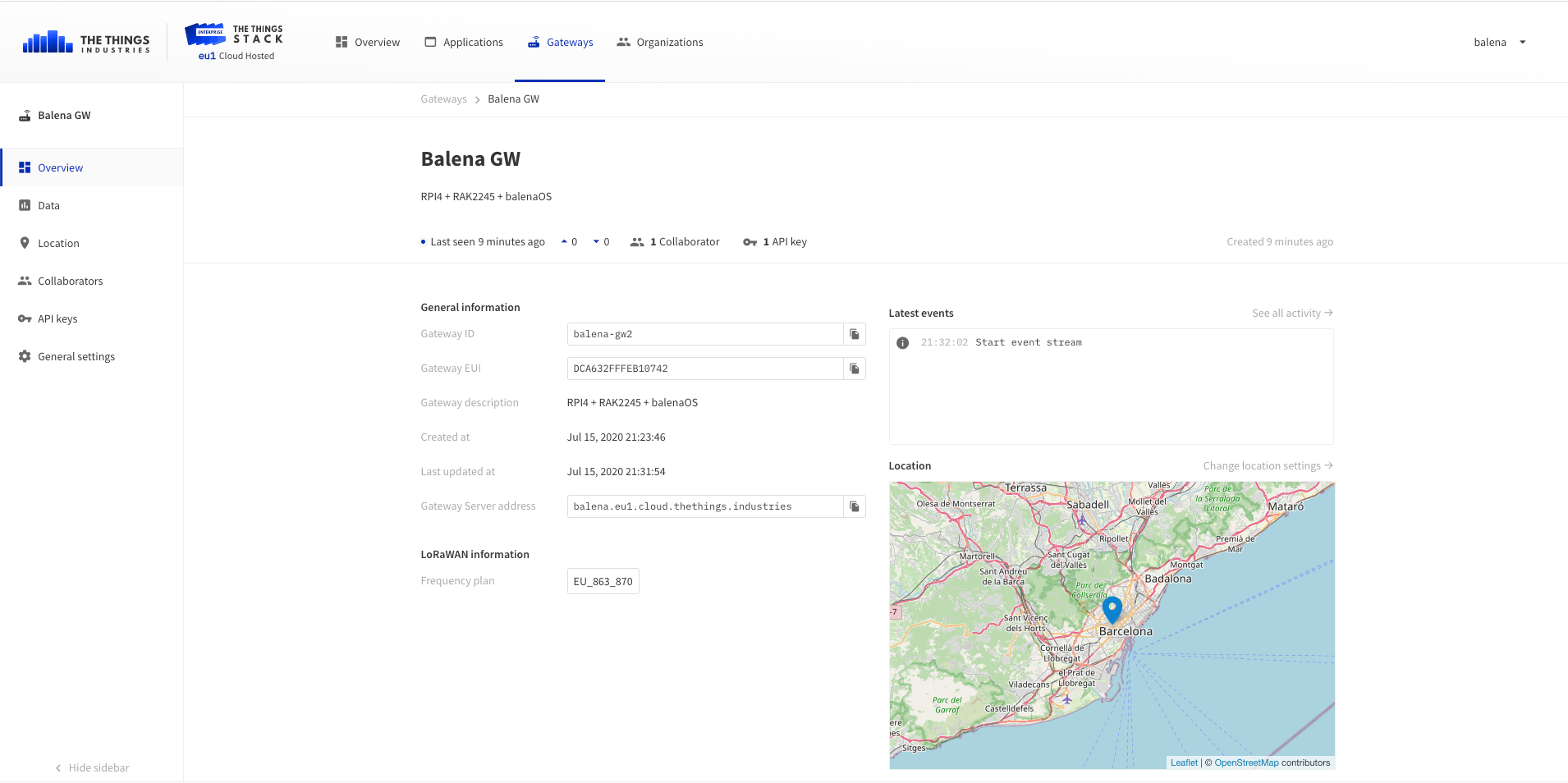Click the blue map marker in Barcelona

1112,610
